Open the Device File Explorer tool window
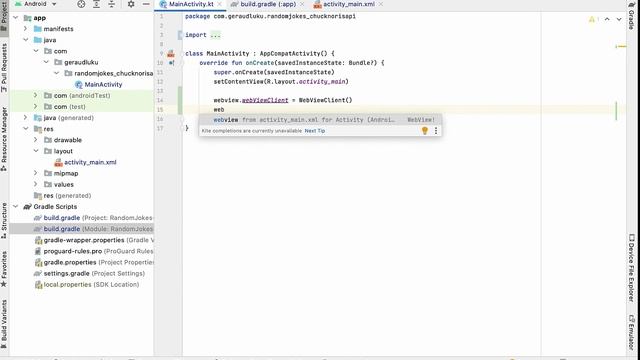 point(631,268)
